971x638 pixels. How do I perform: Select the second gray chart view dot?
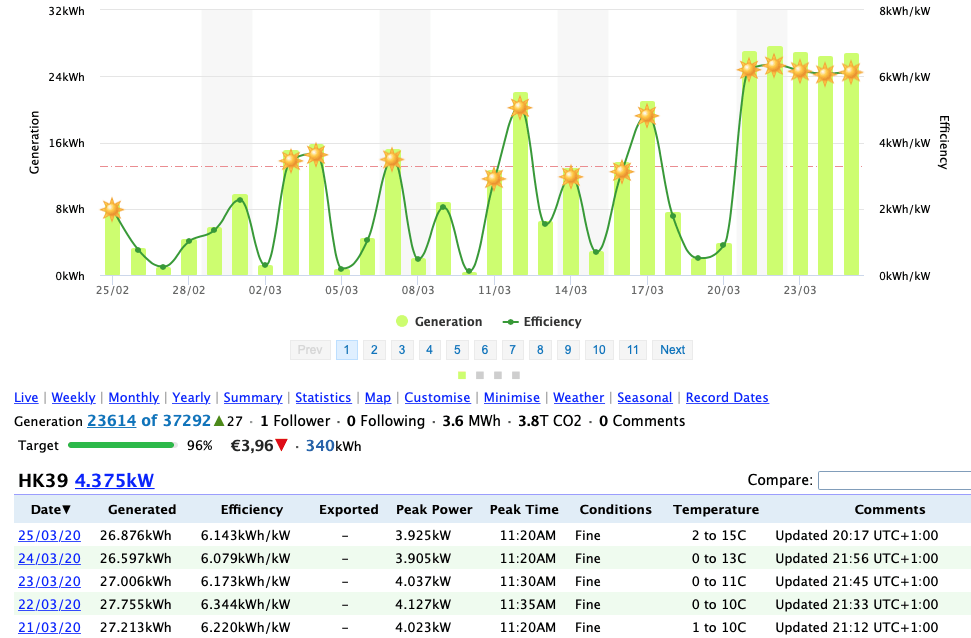pyautogui.click(x=480, y=375)
